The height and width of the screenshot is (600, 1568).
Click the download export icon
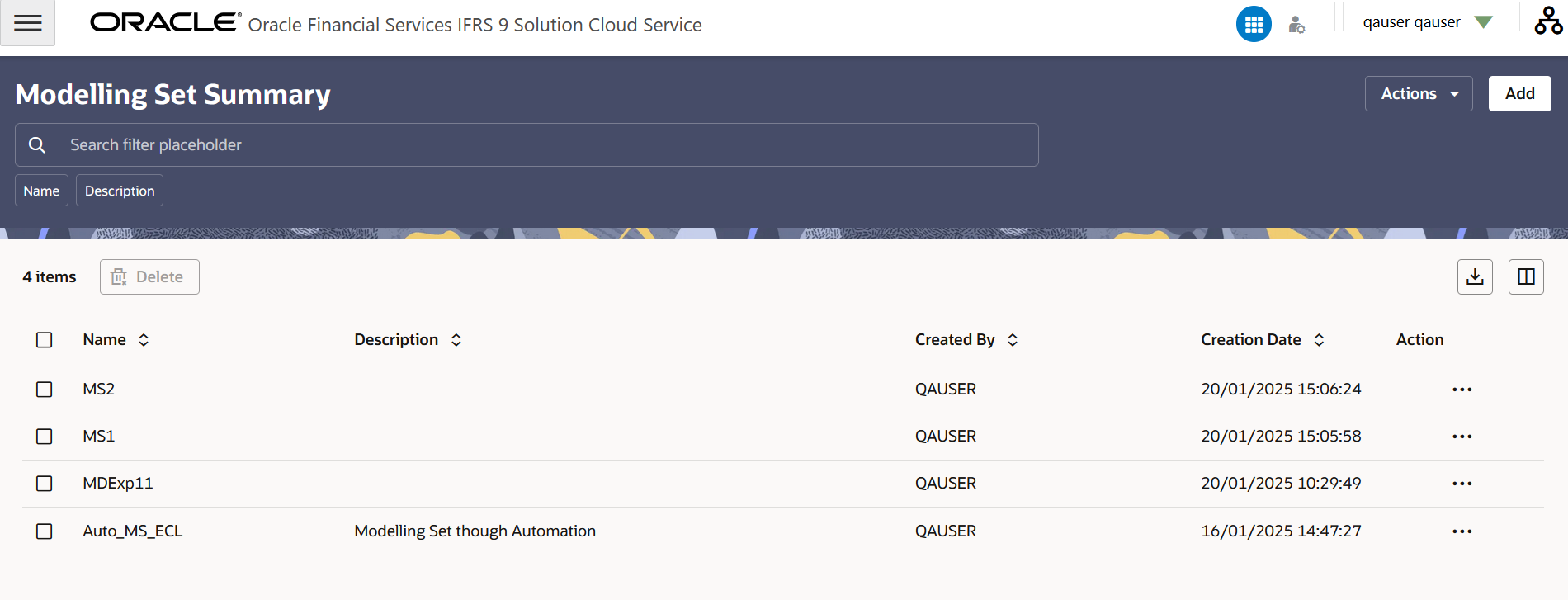point(1475,276)
